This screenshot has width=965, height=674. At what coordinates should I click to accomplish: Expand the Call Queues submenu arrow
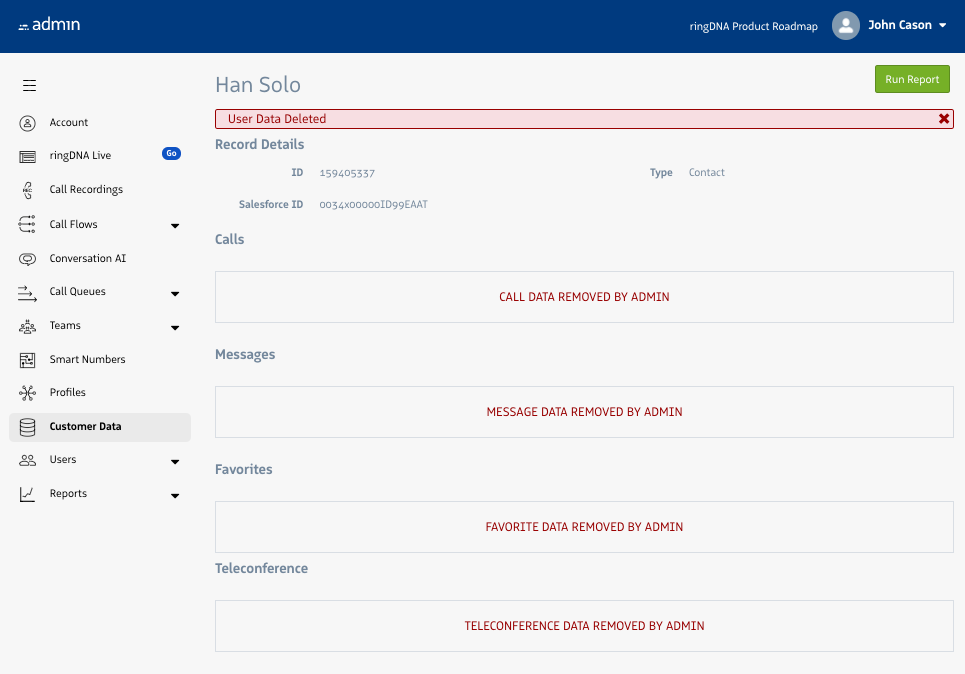175,294
